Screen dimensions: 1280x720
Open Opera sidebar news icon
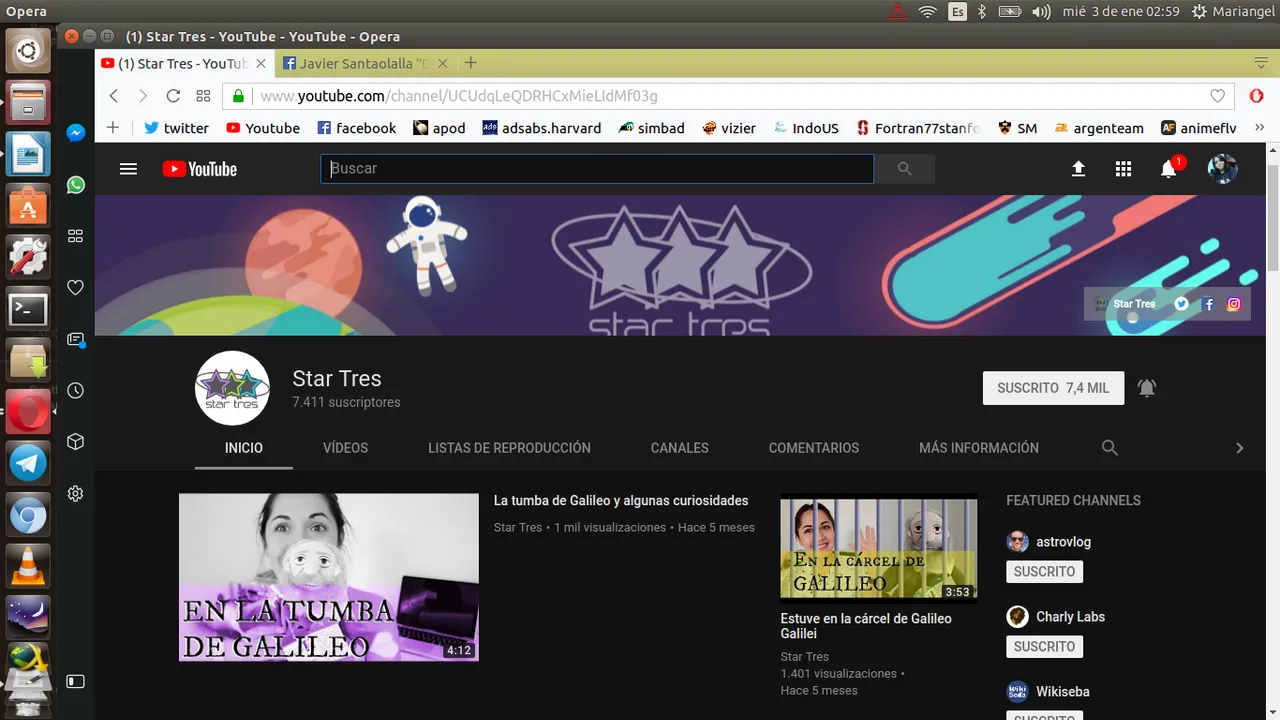pyautogui.click(x=75, y=339)
